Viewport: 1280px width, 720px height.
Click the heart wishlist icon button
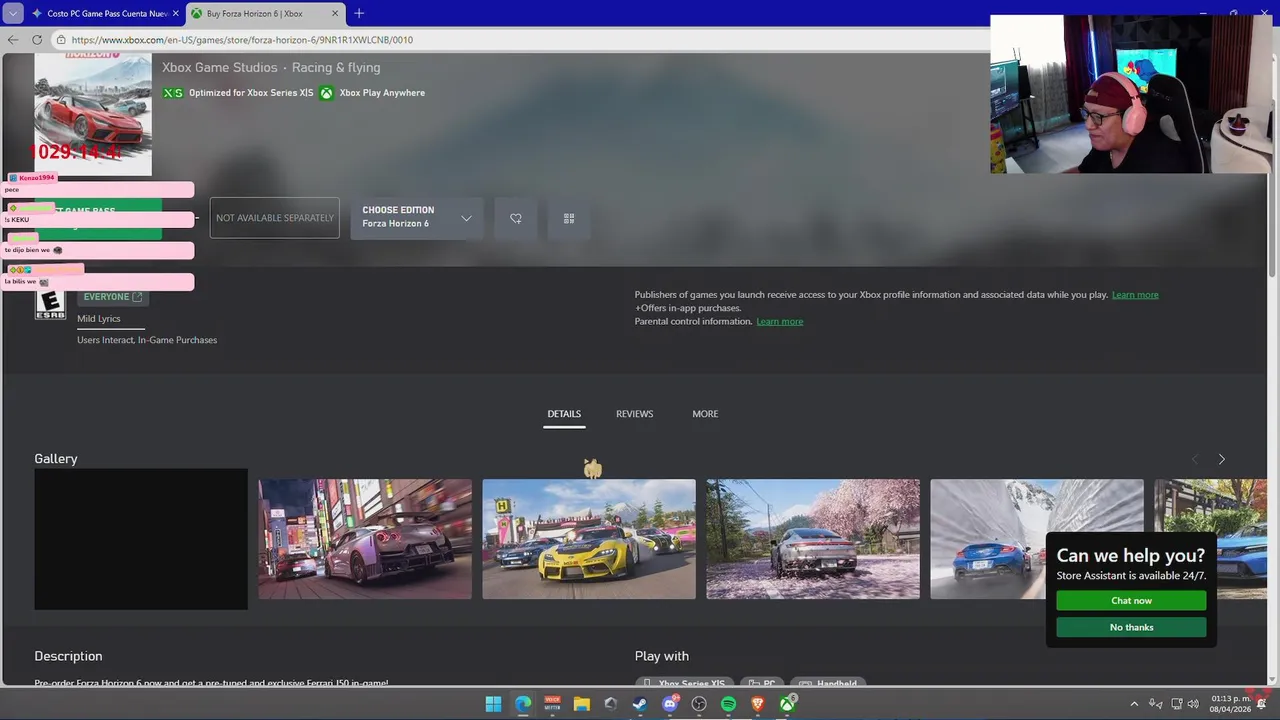pos(516,218)
